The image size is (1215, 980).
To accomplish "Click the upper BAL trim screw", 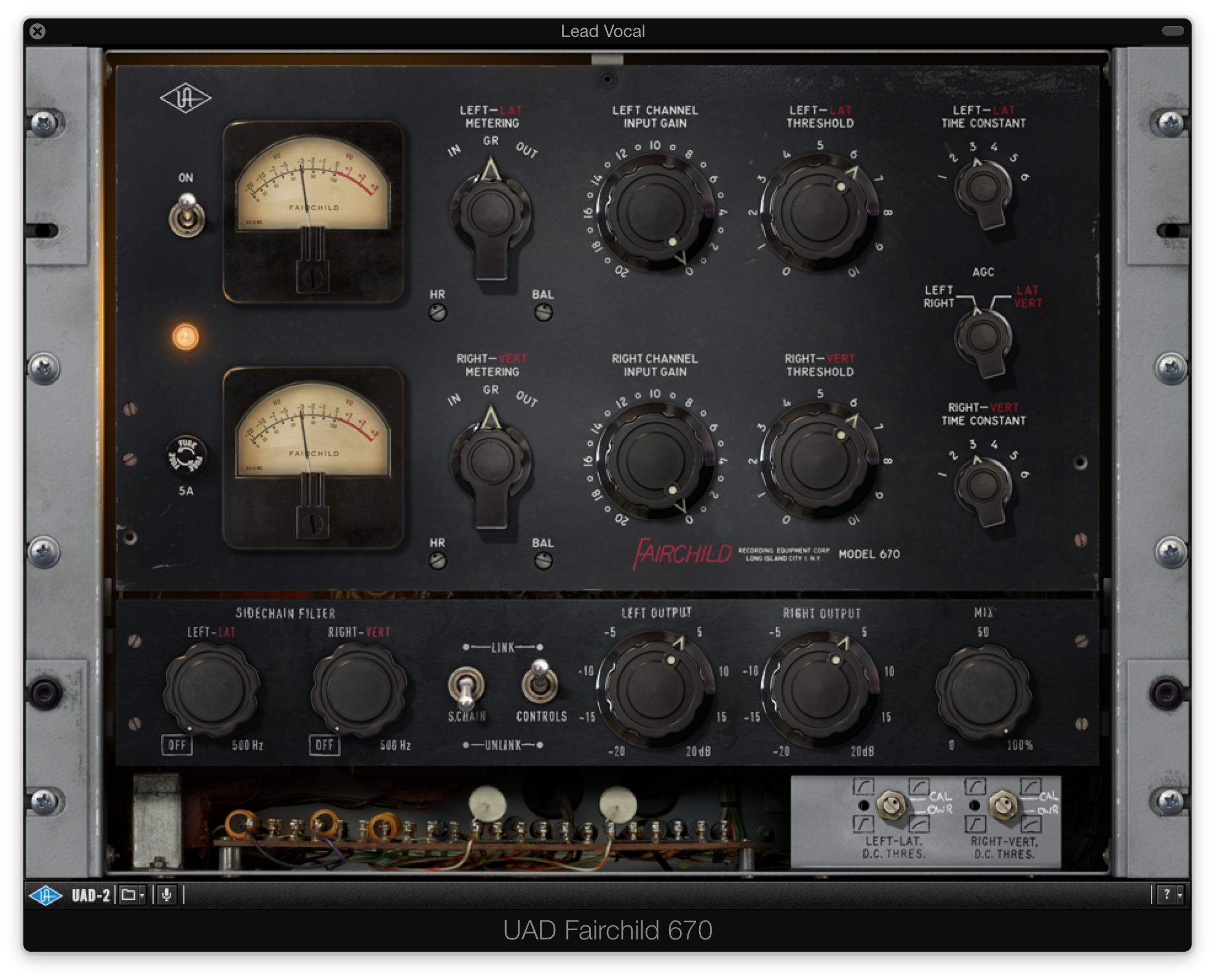I will 543,313.
